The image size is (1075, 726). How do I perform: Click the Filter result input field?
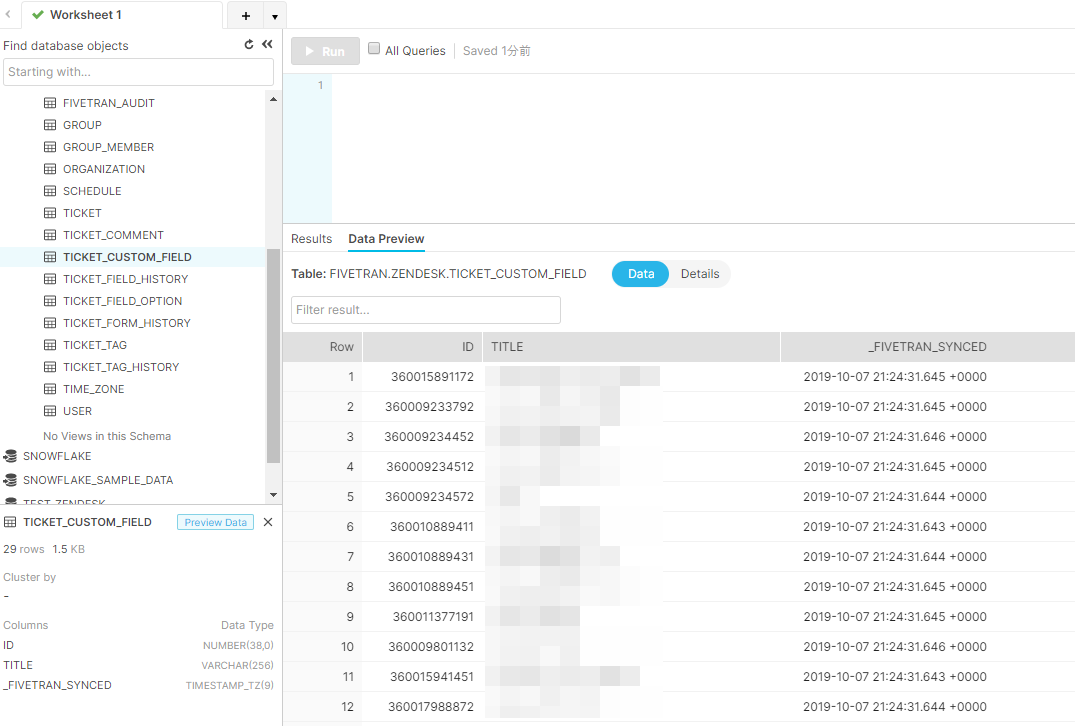(425, 310)
